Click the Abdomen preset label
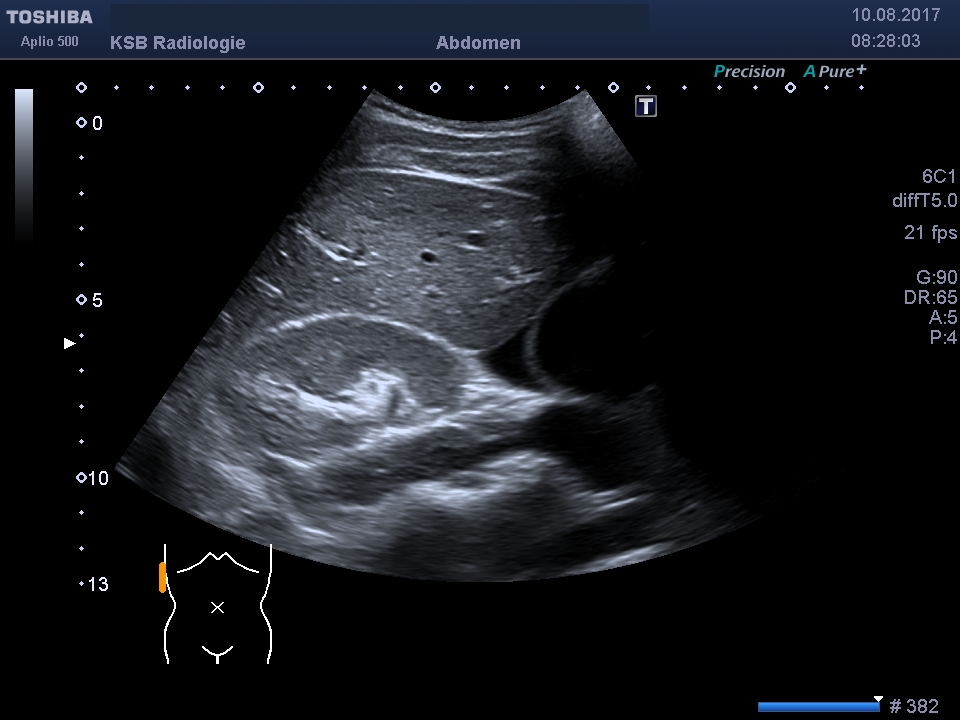Screen dimensions: 960x720 [478, 43]
